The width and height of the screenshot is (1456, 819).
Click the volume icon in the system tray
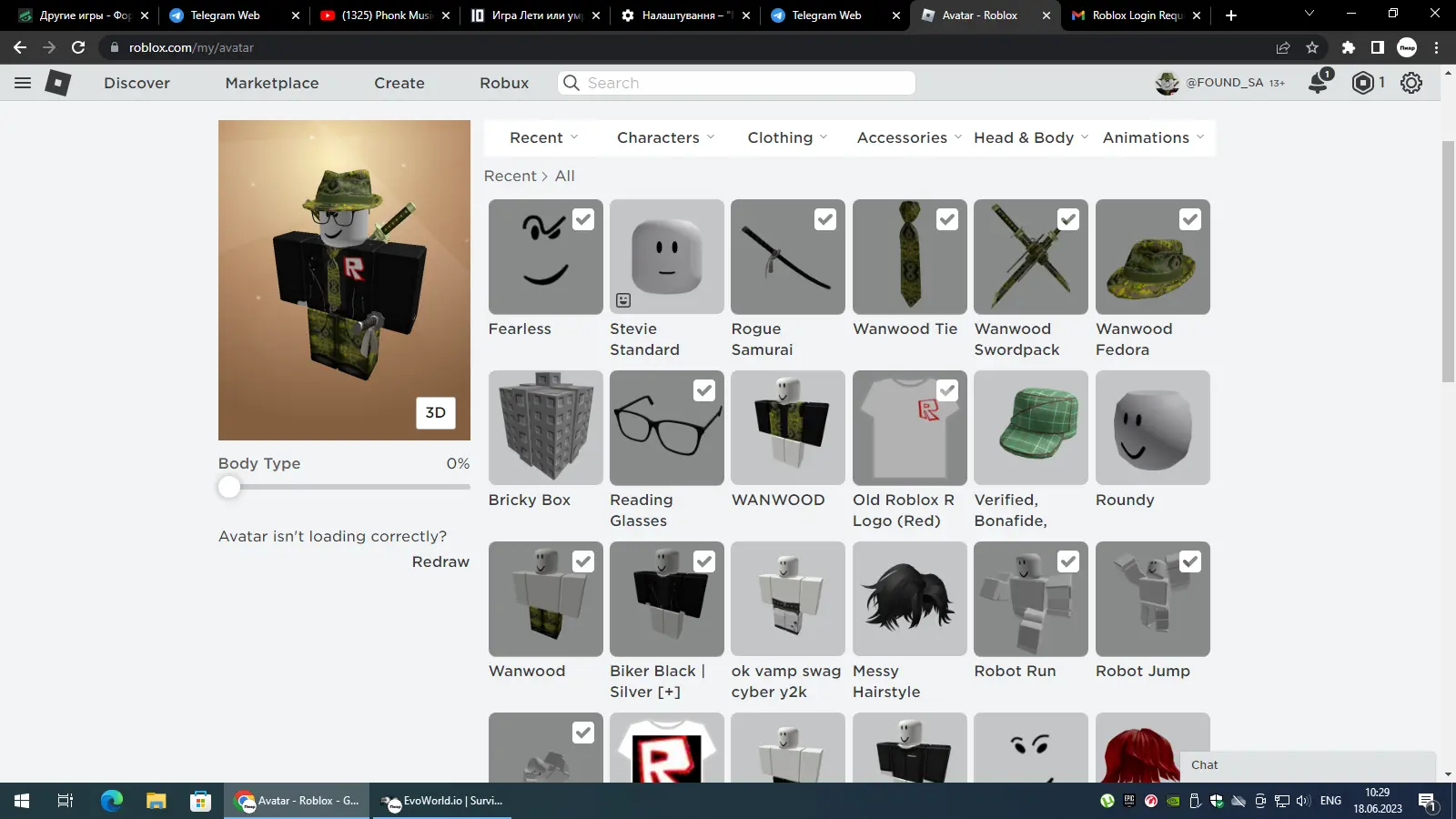tap(1303, 801)
